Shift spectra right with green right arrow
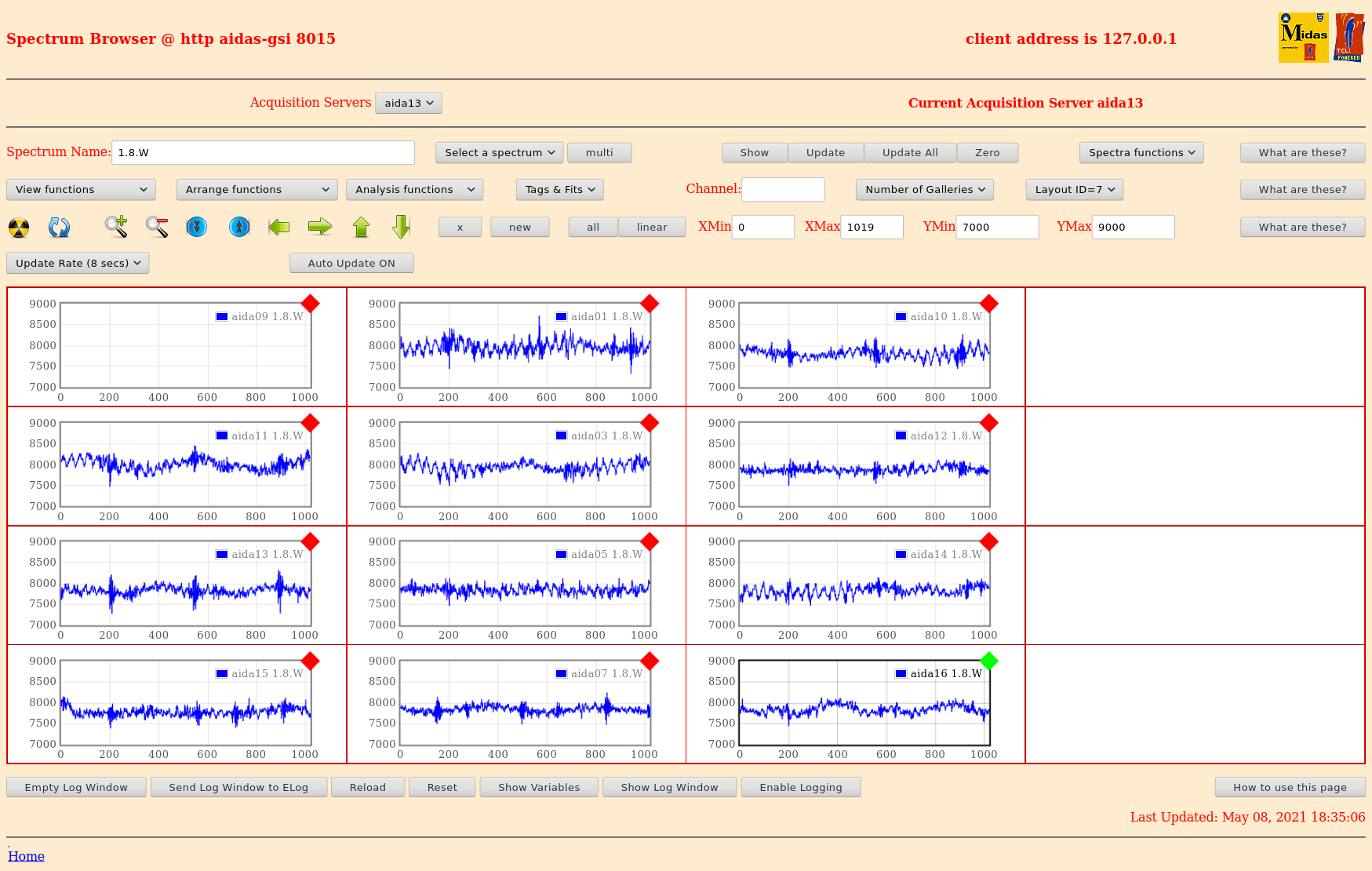Screen dimensions: 1372x871 [320, 227]
